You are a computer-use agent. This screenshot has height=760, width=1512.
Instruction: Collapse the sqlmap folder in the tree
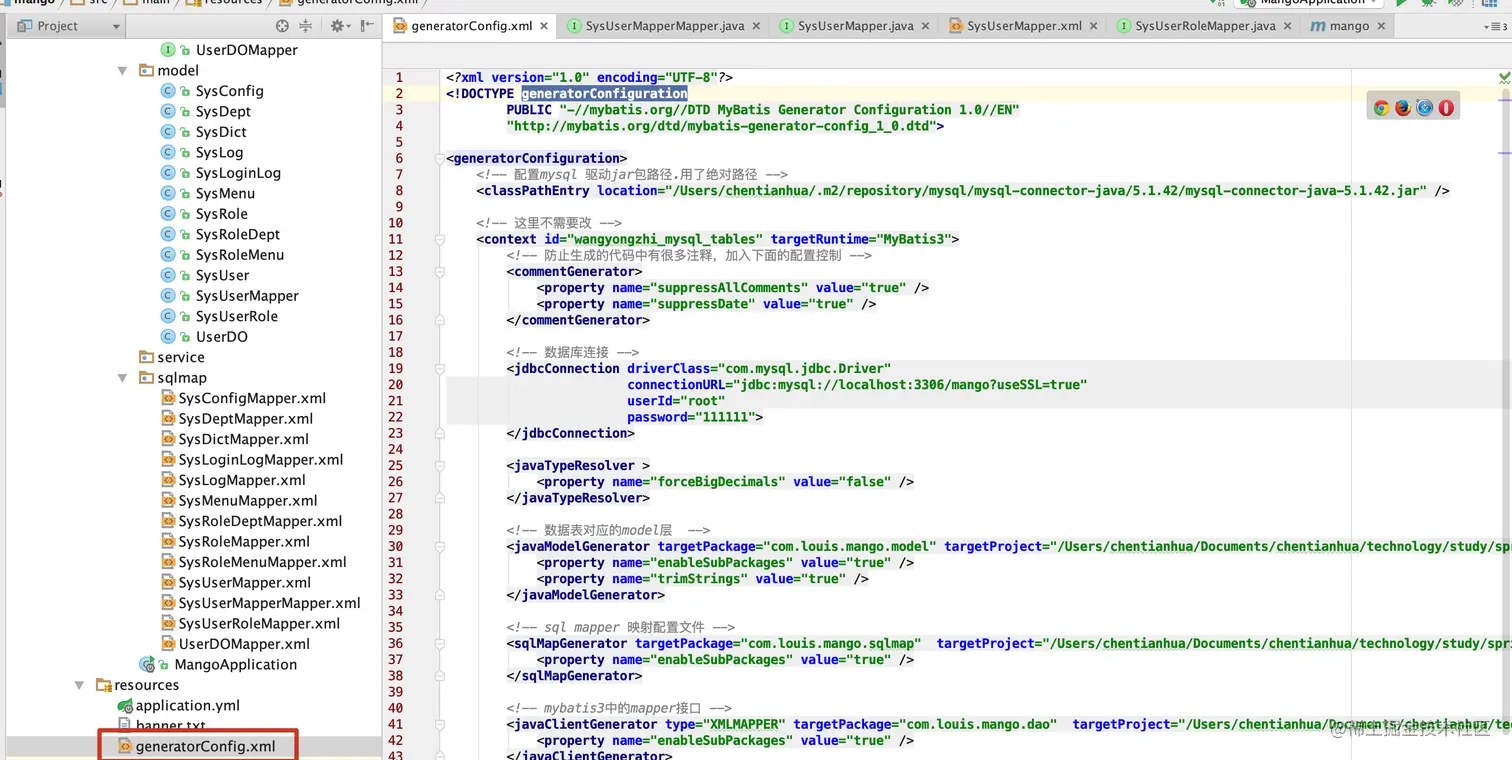click(123, 378)
